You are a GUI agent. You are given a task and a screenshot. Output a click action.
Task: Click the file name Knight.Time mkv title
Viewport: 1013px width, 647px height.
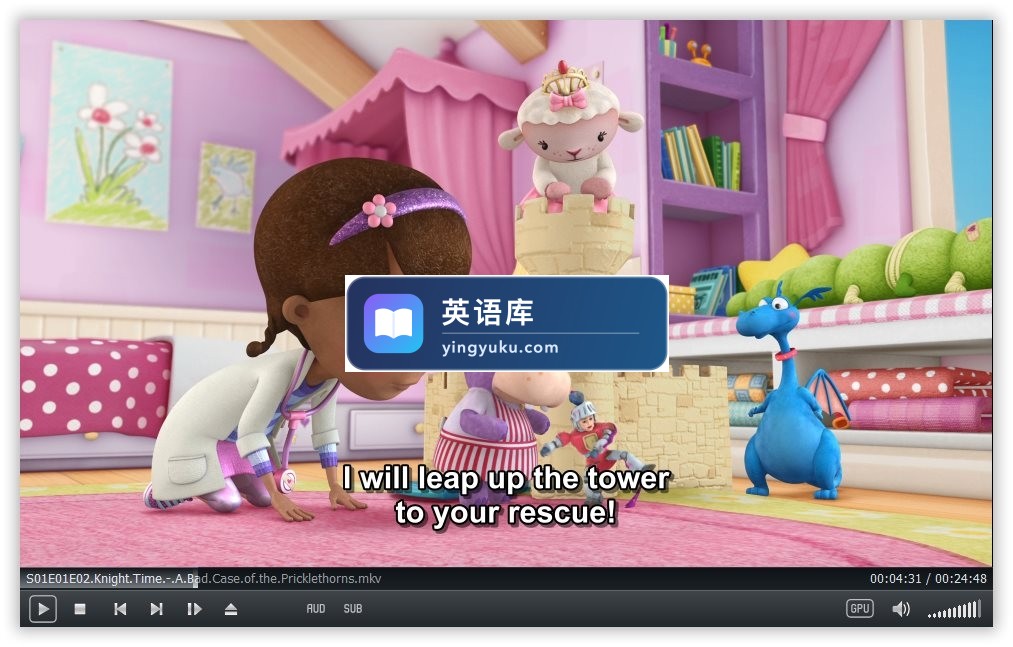point(204,578)
